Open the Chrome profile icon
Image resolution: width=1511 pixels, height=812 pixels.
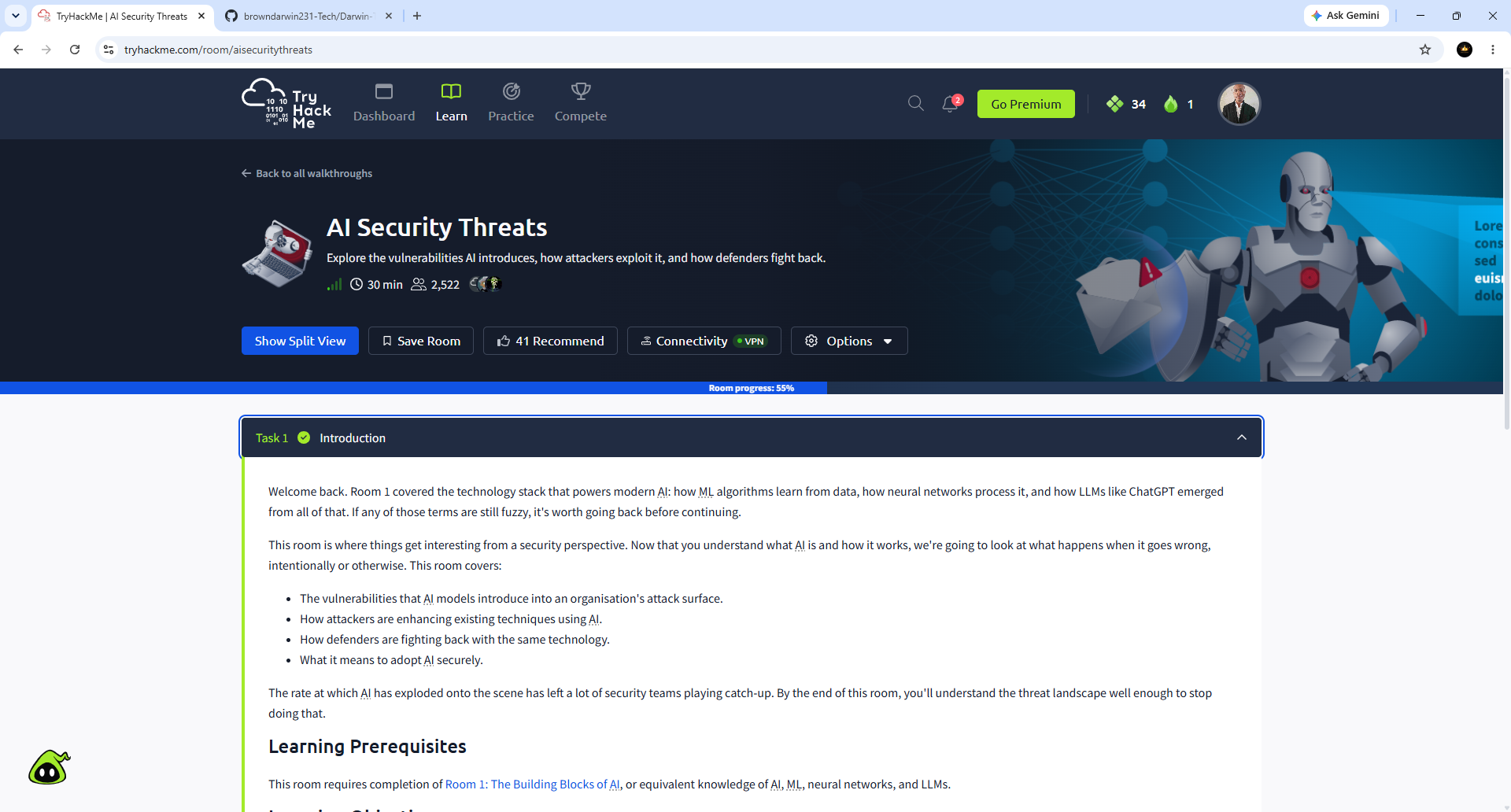1465,50
